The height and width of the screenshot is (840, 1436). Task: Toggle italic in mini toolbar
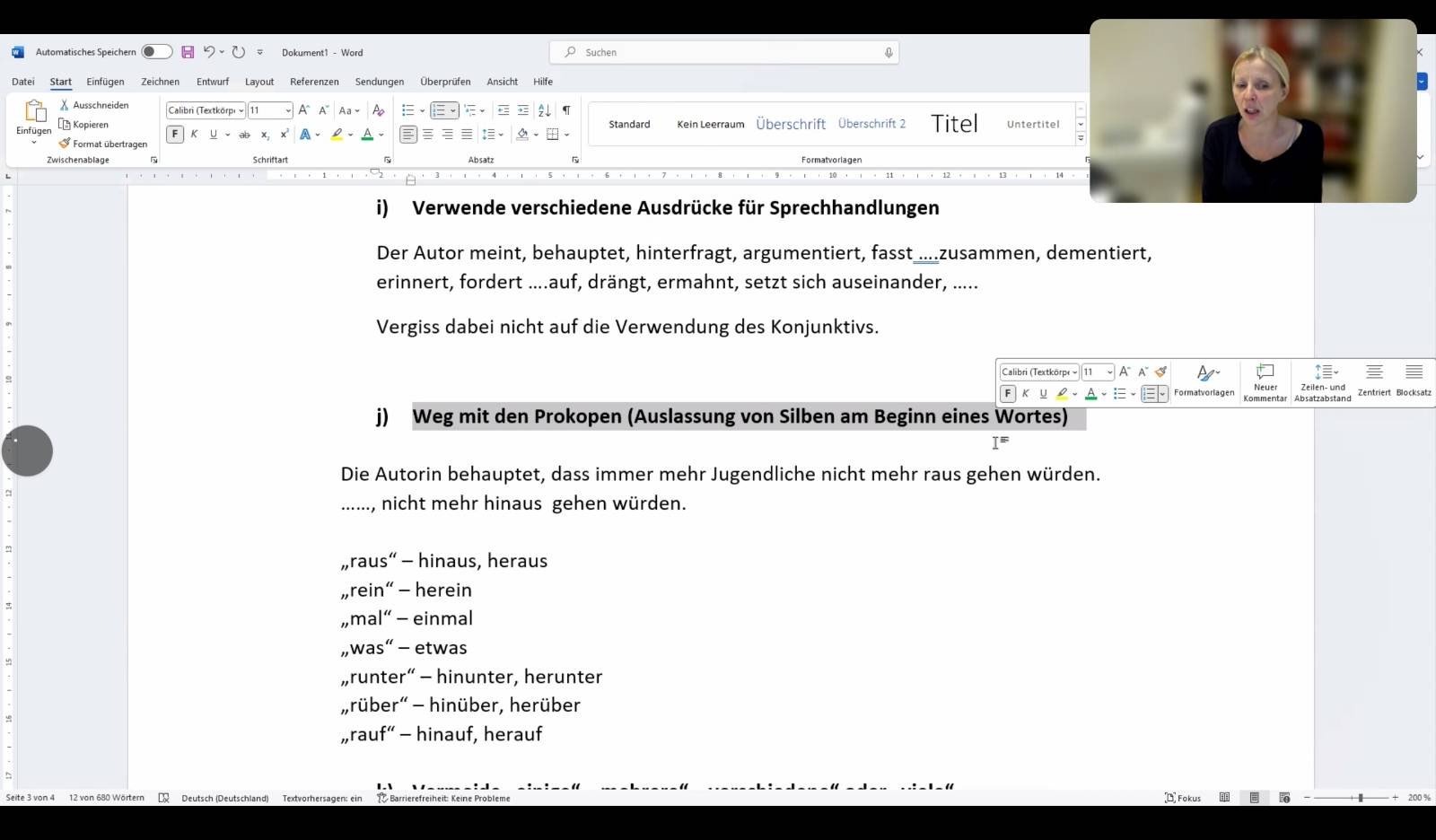[1026, 393]
